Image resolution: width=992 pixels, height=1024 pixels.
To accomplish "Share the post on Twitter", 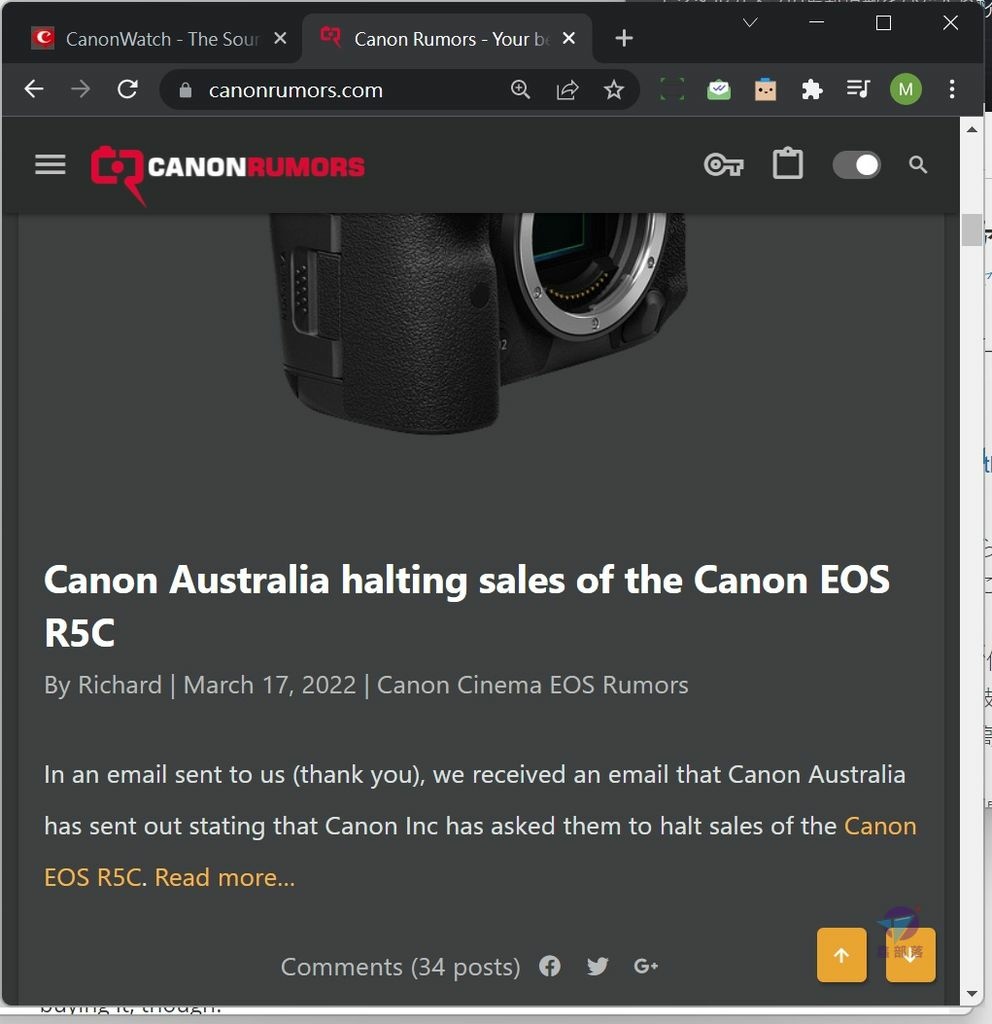I will (598, 966).
